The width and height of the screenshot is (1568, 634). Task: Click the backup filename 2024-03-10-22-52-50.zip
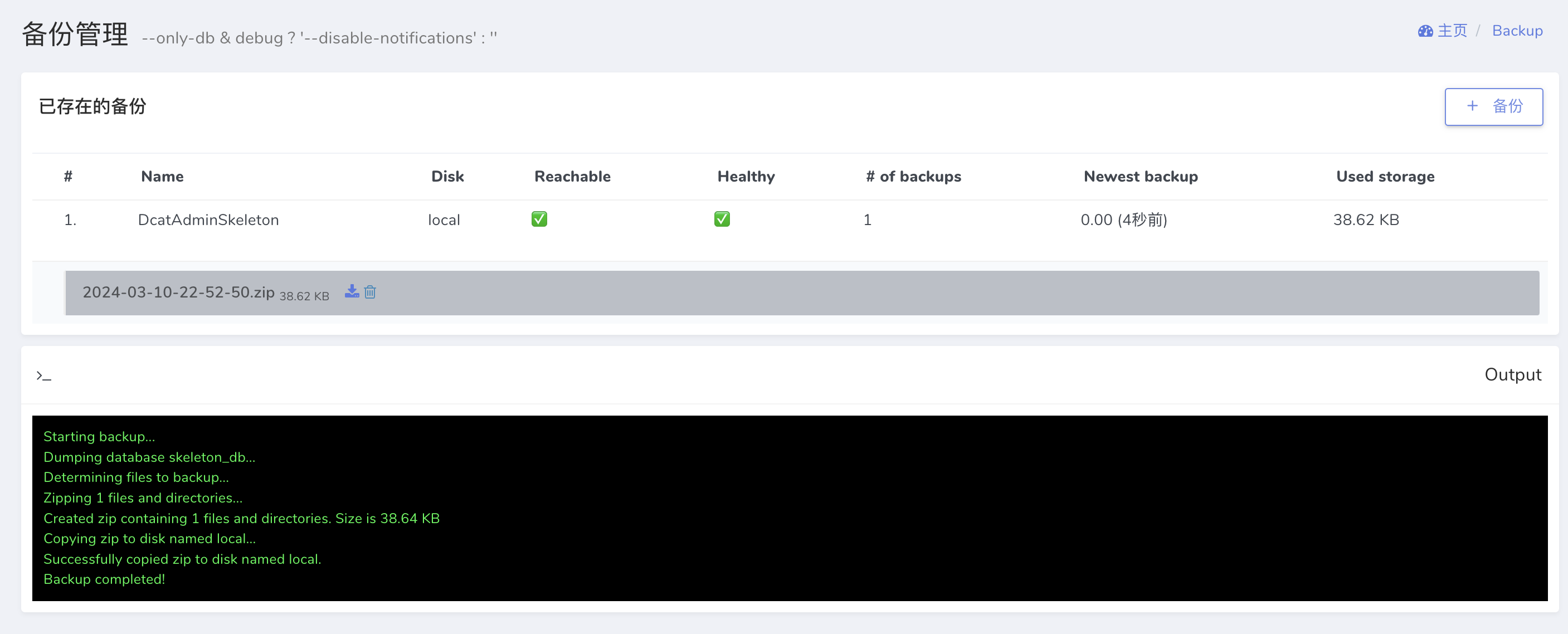click(x=178, y=292)
